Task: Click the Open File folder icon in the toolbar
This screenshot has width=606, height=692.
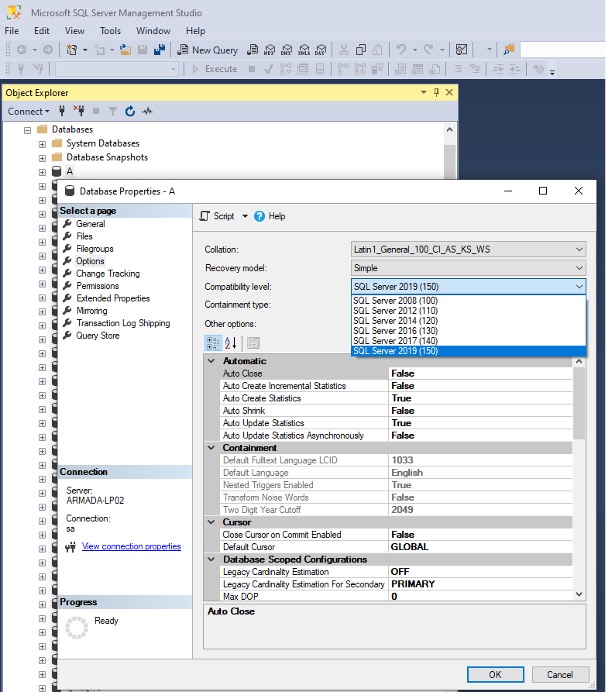Action: (x=125, y=50)
